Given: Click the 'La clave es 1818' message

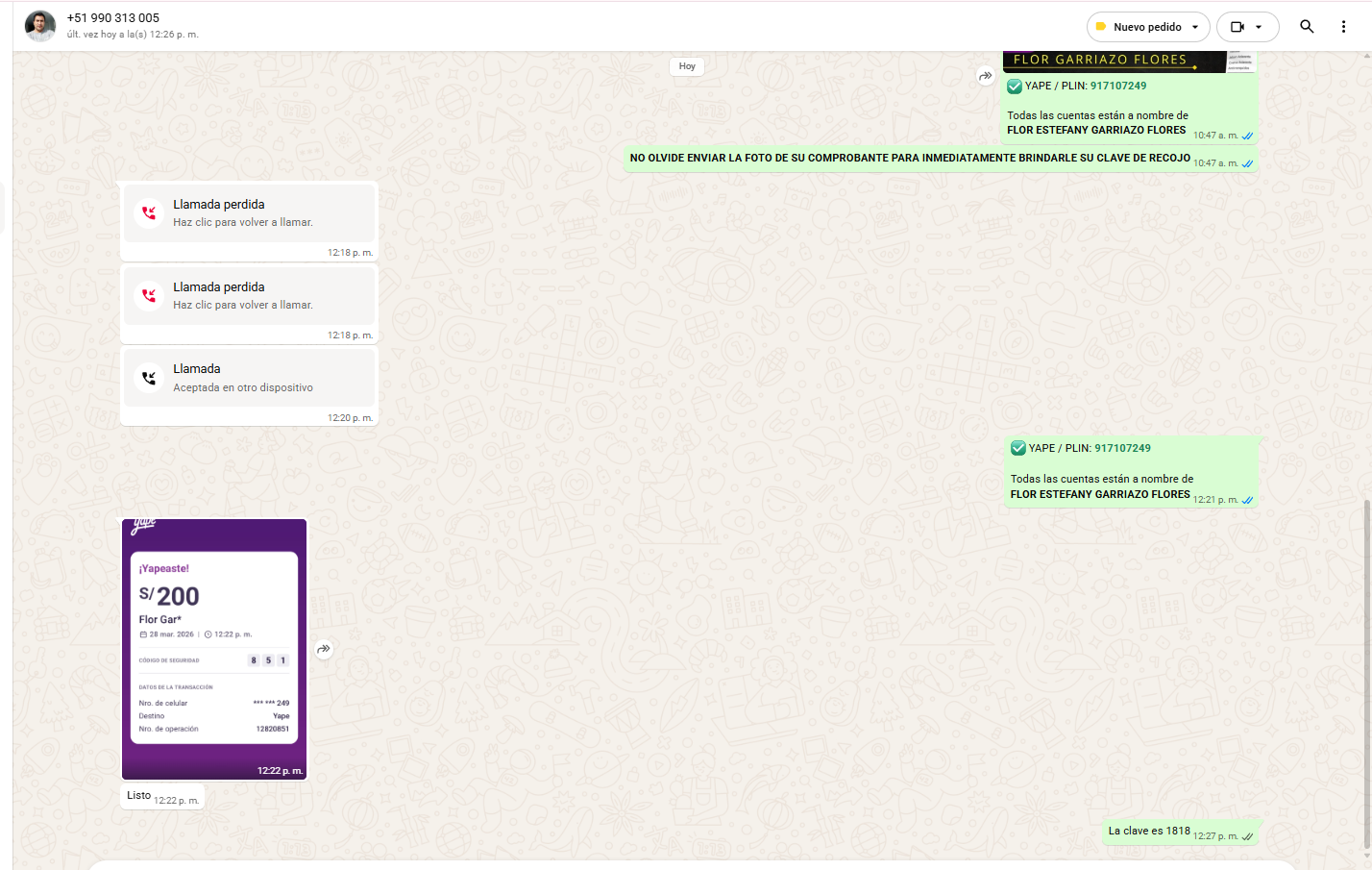Looking at the screenshot, I should (1149, 831).
